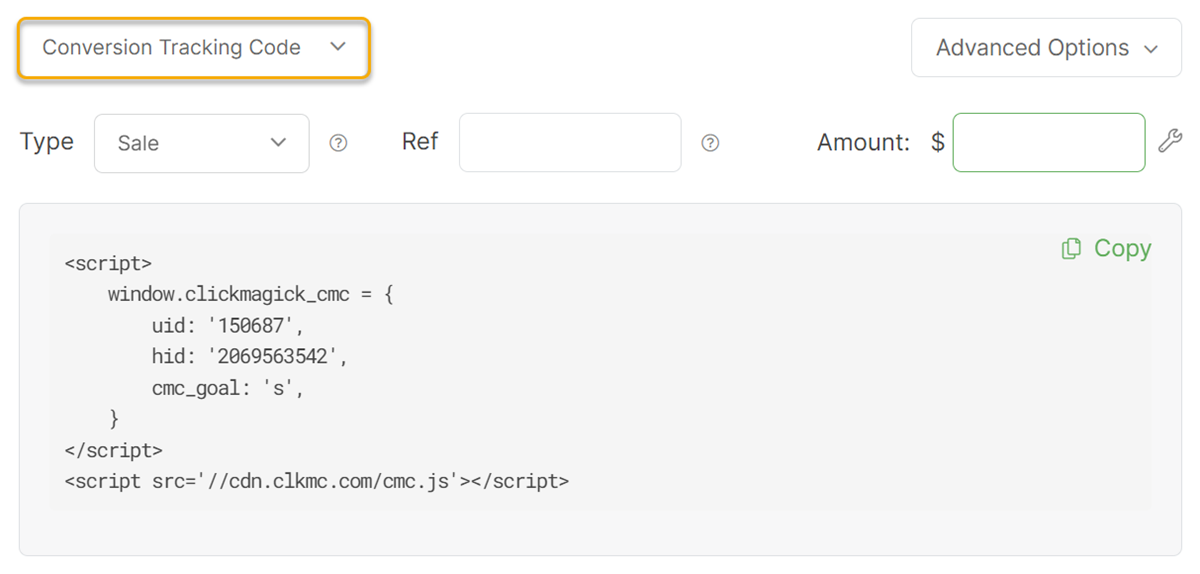Click the chevron in Conversion Tracking Code selector

(338, 47)
